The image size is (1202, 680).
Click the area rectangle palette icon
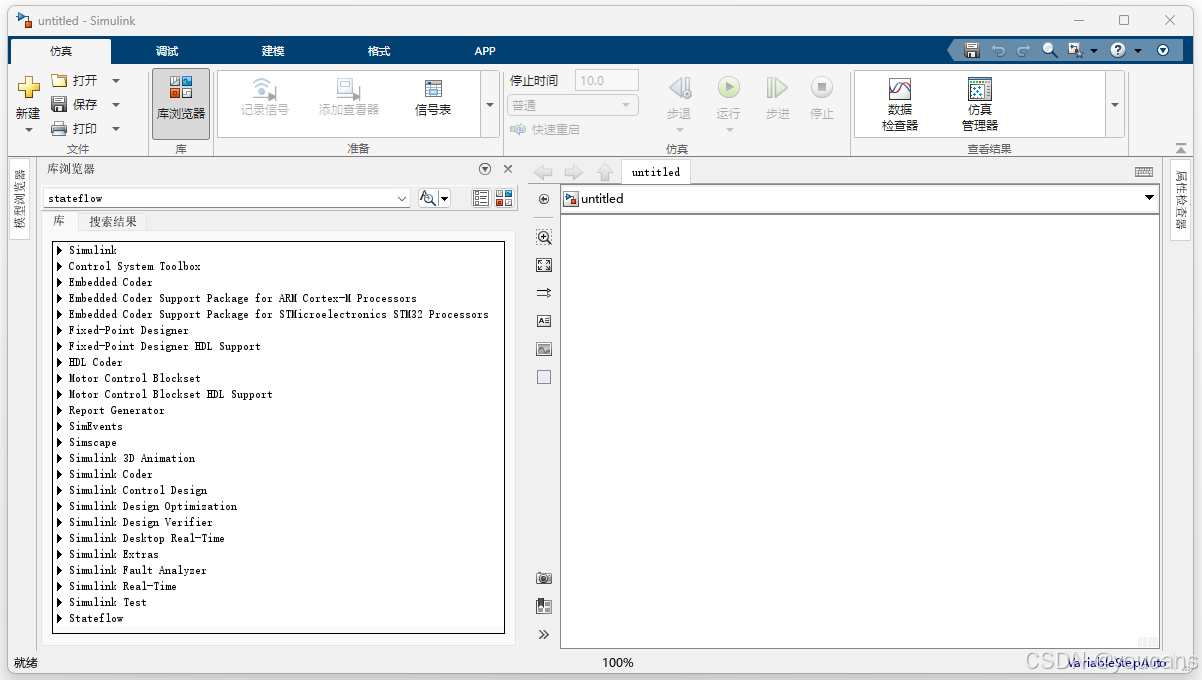coord(544,377)
